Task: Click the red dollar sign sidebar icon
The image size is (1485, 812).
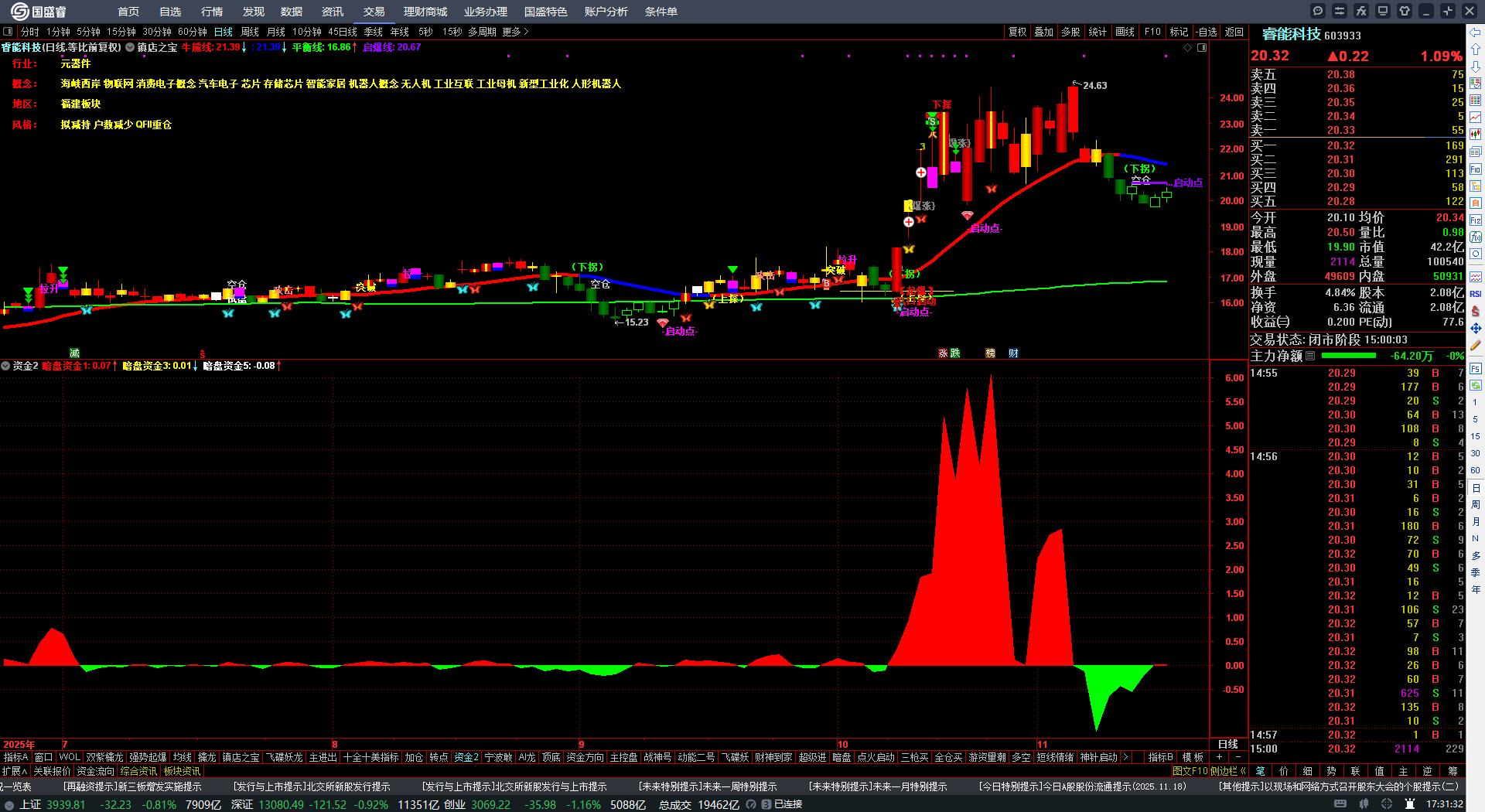Action: click(x=1476, y=311)
